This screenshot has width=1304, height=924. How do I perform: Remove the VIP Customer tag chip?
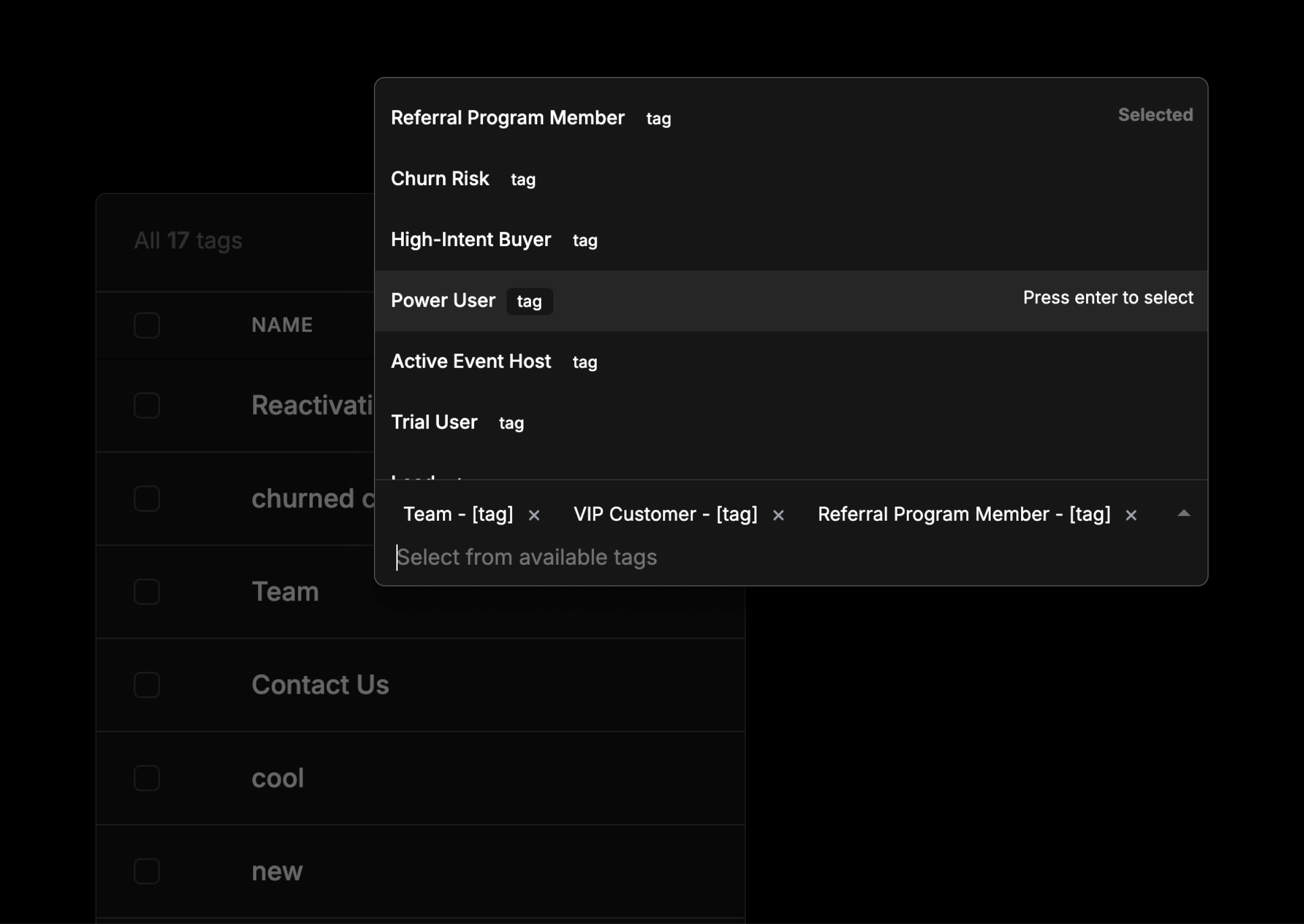tap(778, 515)
